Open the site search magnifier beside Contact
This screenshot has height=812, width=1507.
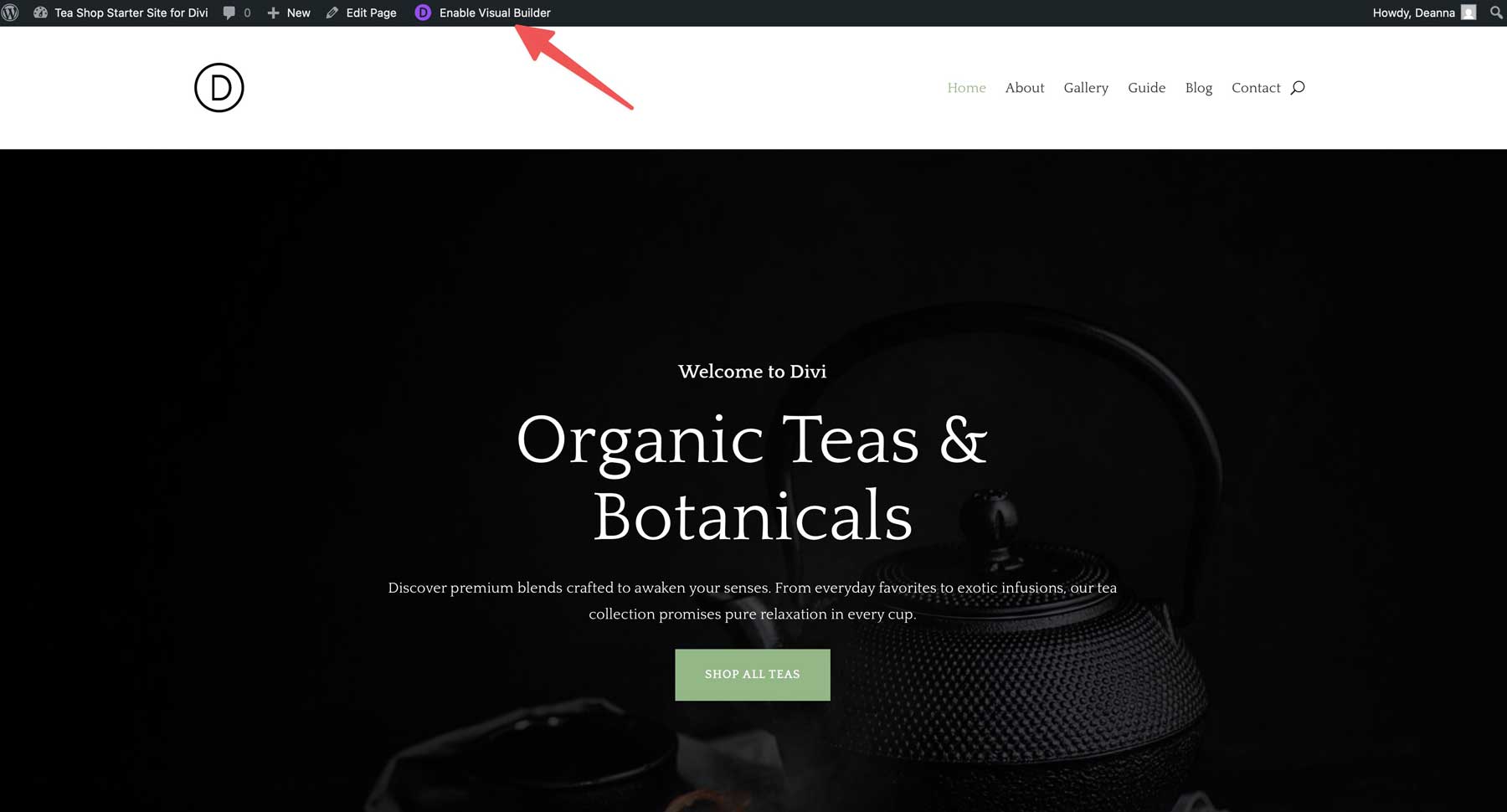point(1298,87)
